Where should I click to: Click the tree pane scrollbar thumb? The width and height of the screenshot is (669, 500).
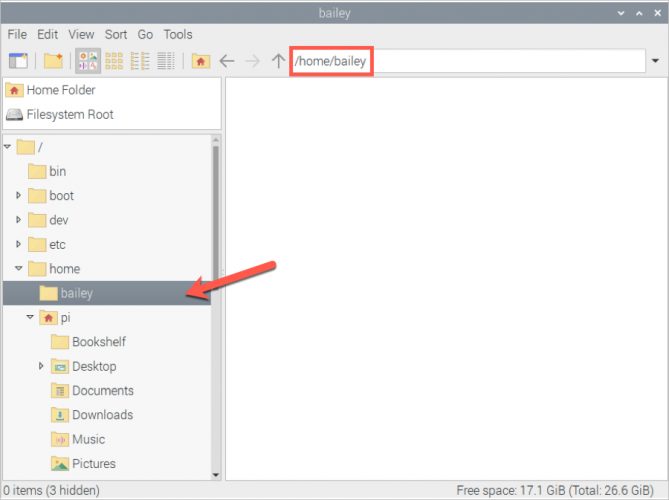(x=216, y=213)
